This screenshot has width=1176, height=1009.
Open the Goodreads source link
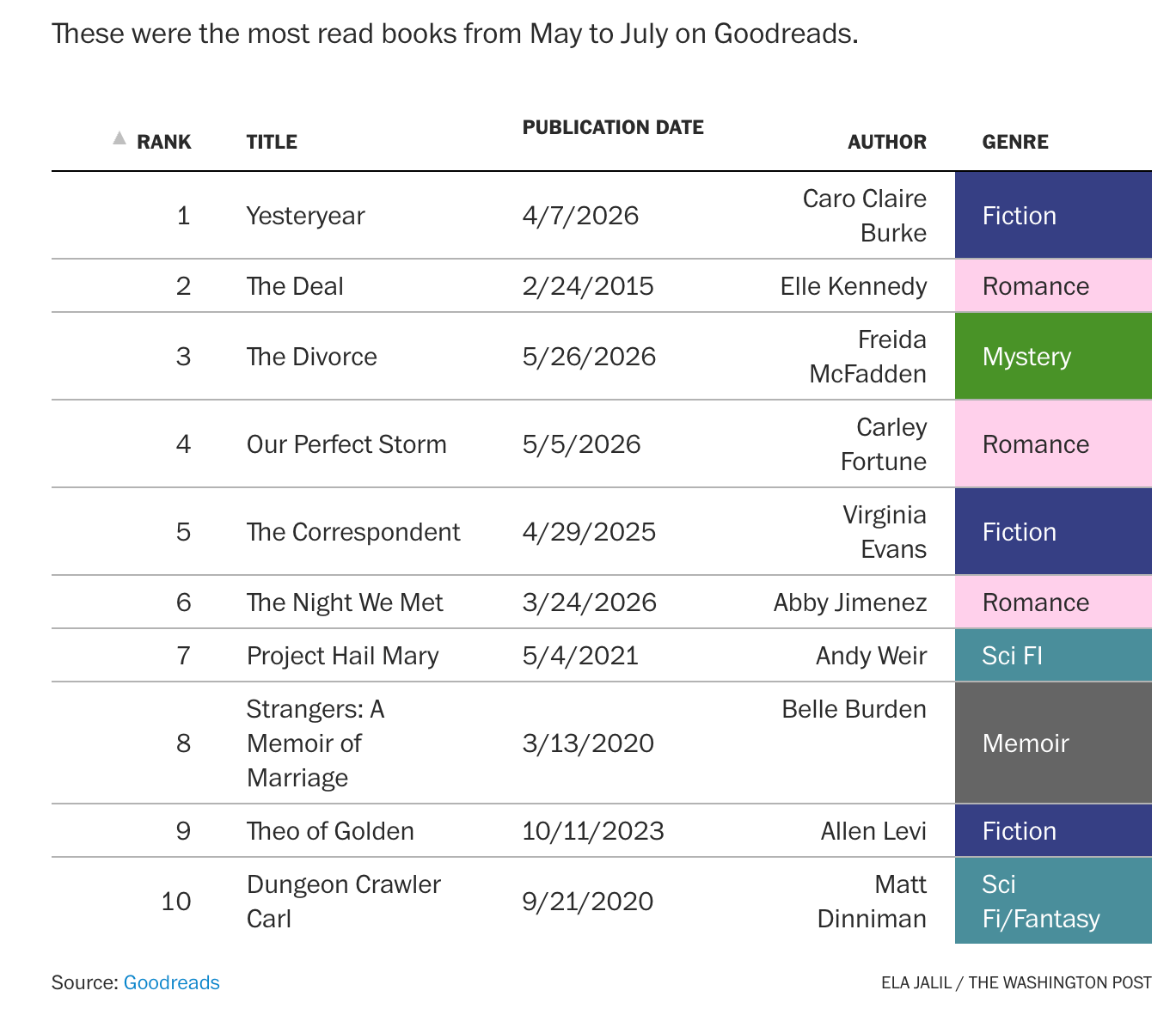coord(172,982)
